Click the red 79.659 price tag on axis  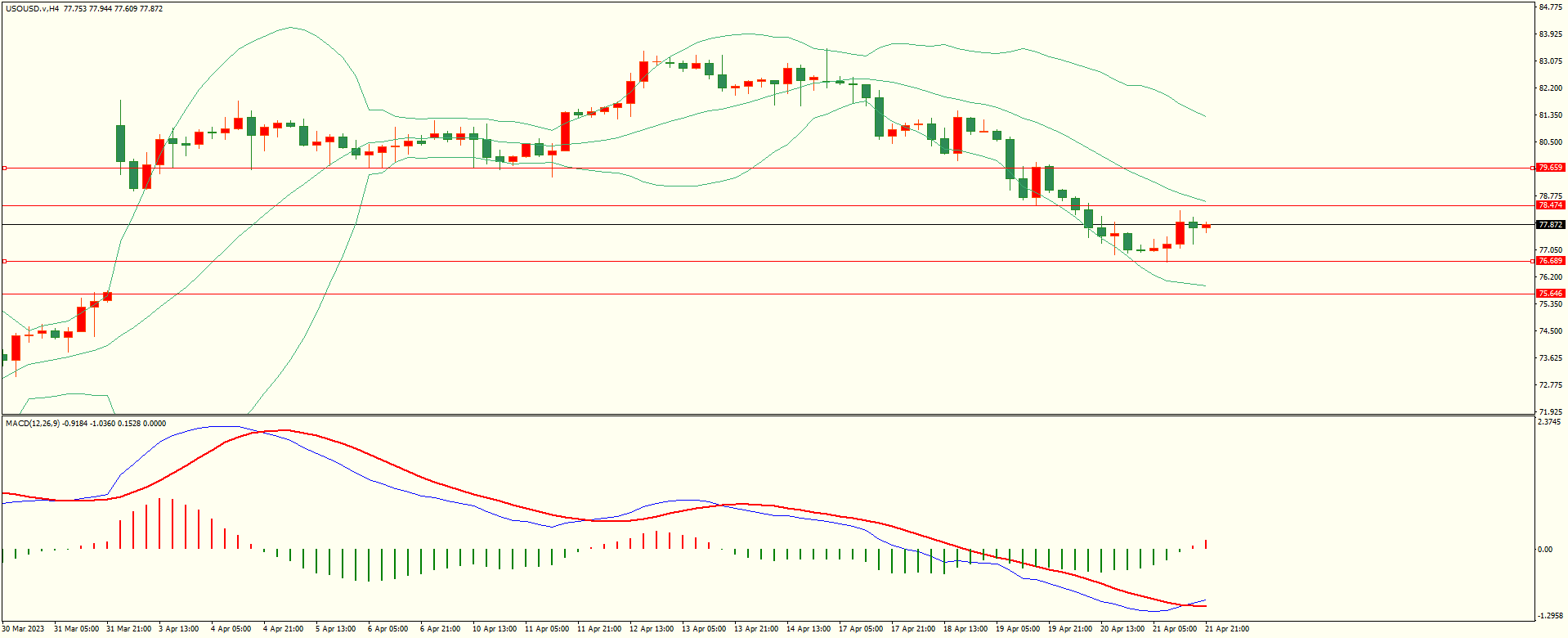click(x=1550, y=168)
